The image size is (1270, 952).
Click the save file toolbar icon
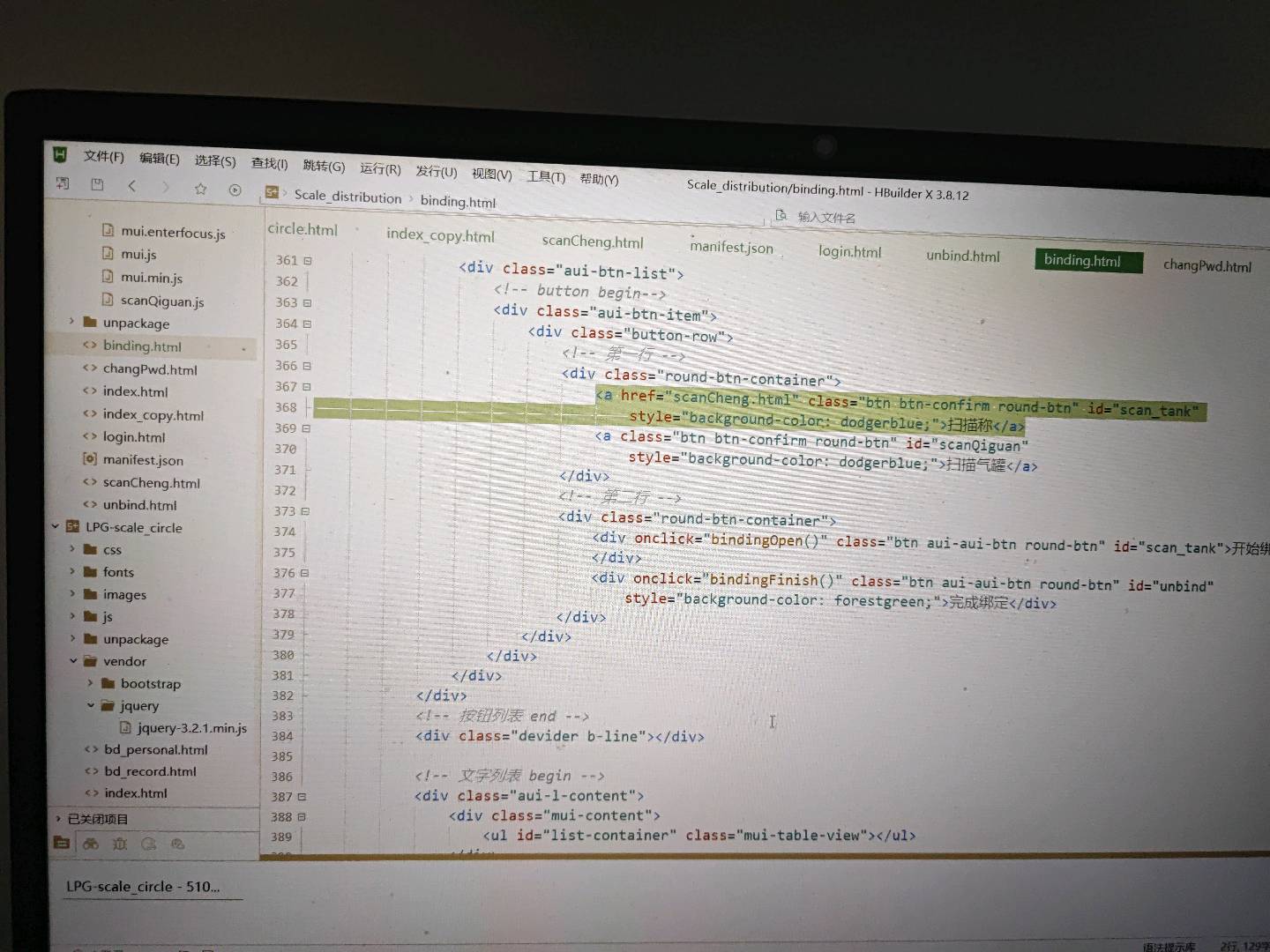(x=97, y=184)
